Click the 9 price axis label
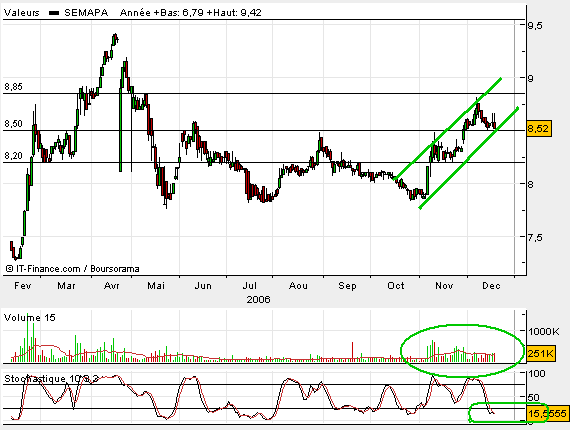Screen dimensions: 570x430 pyautogui.click(x=531, y=79)
